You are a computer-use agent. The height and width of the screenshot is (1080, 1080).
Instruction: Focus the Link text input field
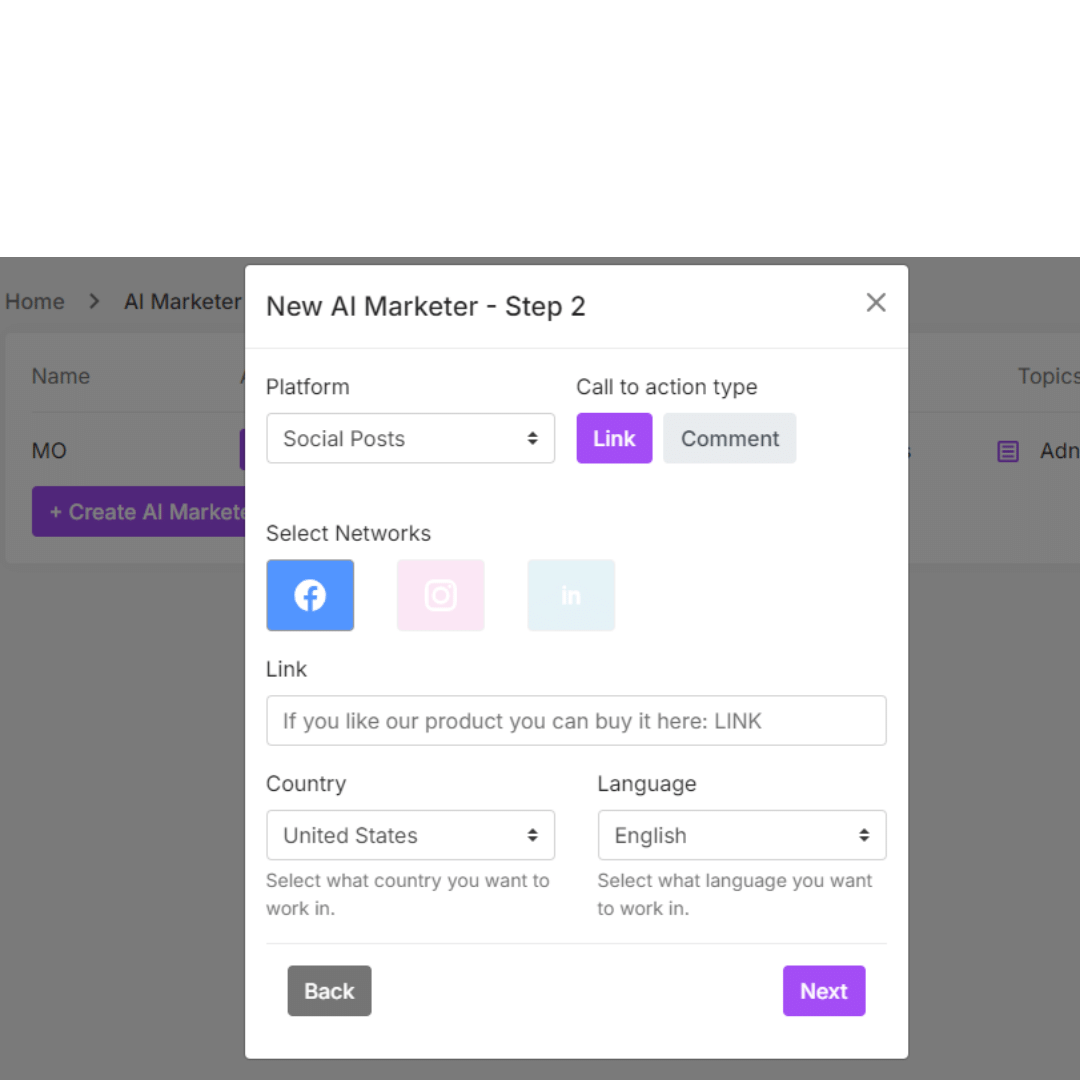tap(576, 720)
